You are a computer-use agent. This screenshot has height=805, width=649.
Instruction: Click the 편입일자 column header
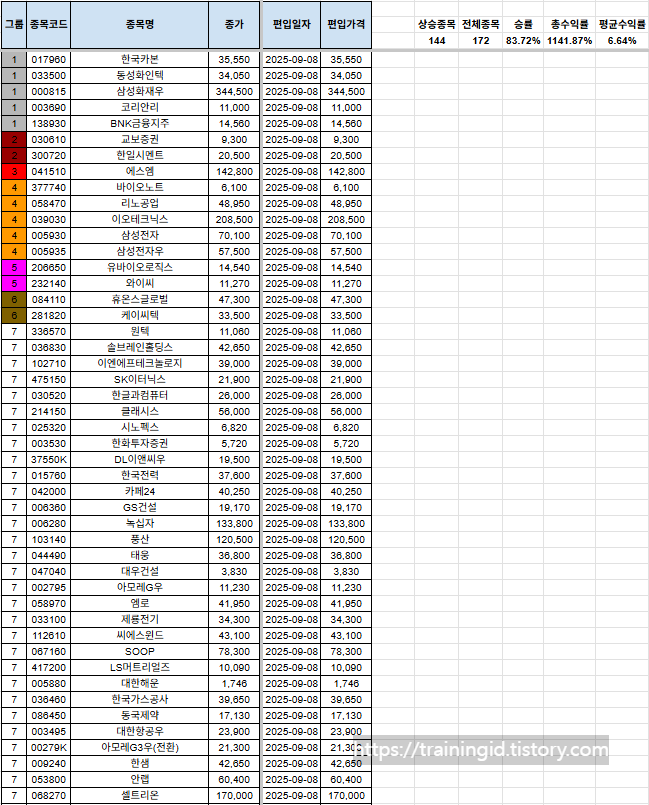pos(292,25)
